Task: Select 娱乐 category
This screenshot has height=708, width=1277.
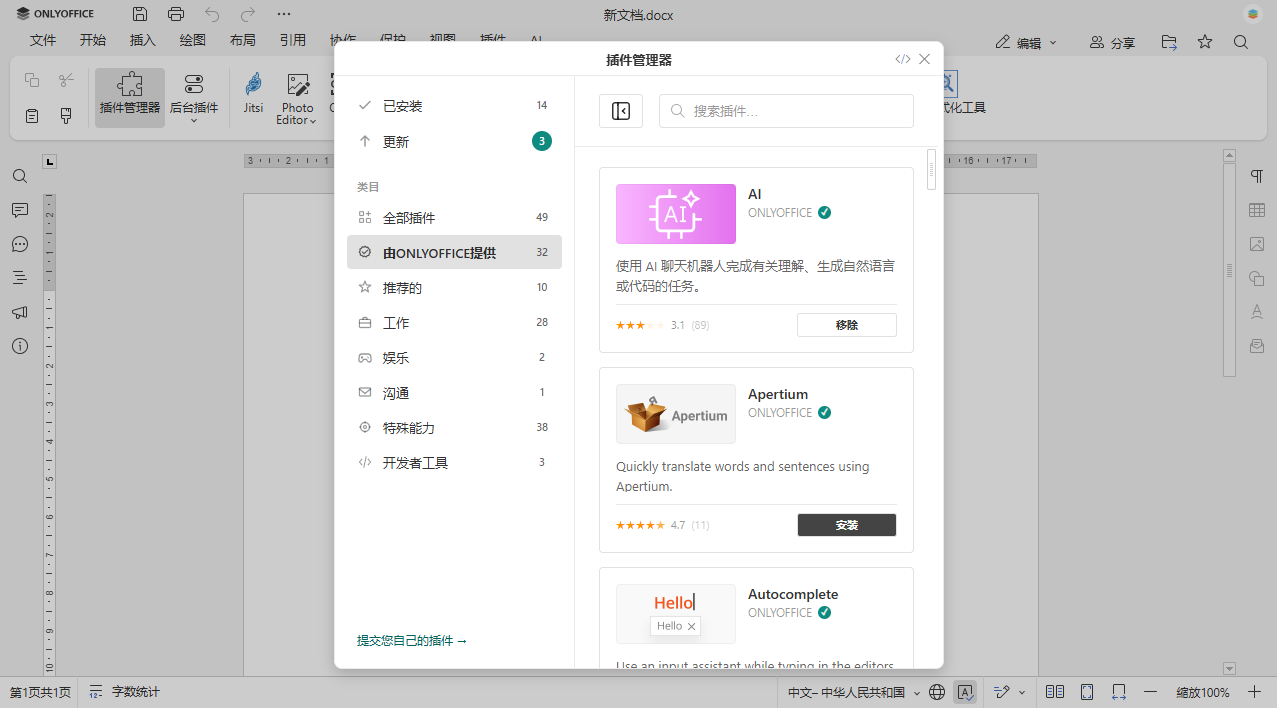Action: click(x=454, y=358)
